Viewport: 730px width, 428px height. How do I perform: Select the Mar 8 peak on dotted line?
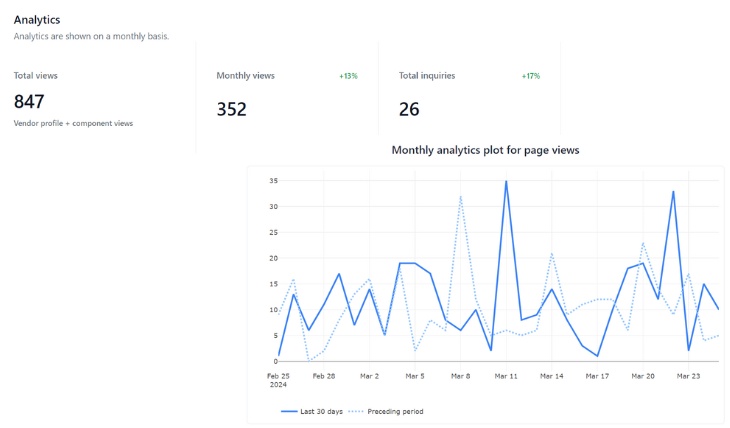(x=460, y=197)
